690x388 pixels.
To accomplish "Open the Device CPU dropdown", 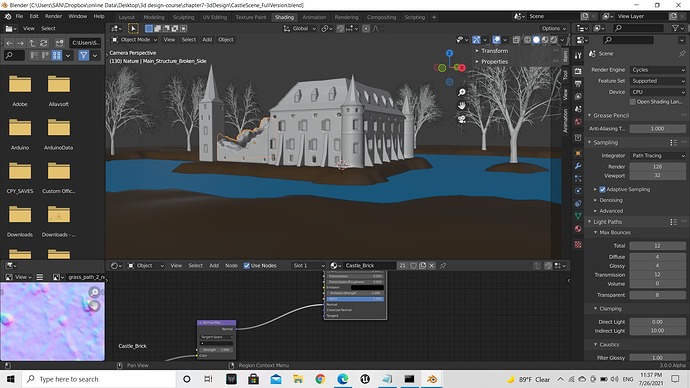I will tap(657, 92).
